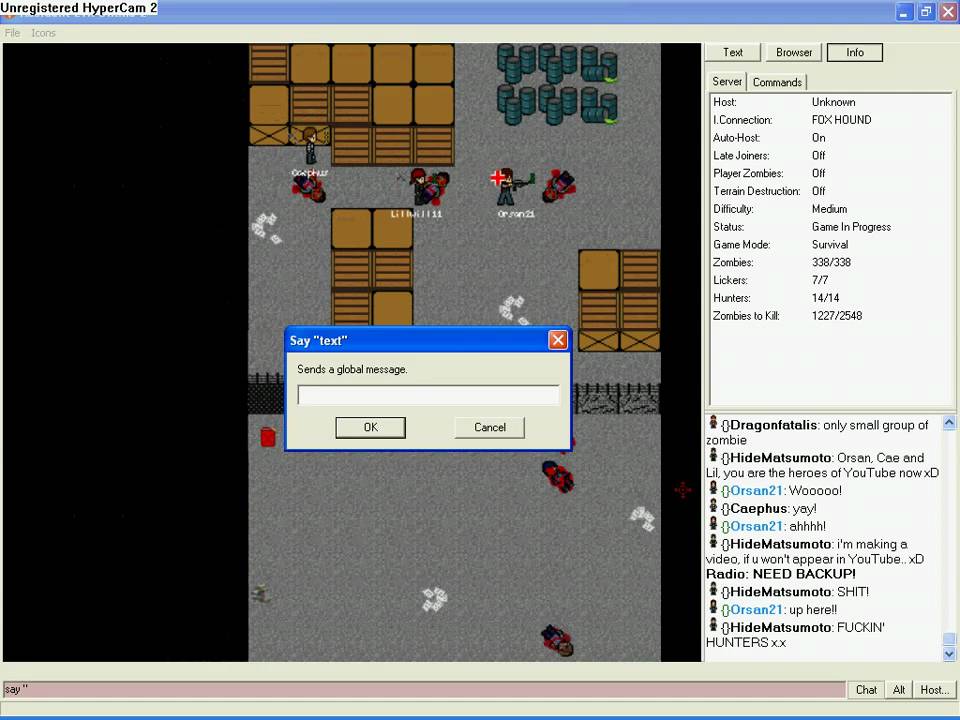960x720 pixels.
Task: Select the 'I.Connection:' FOX HOUND value
Action: (841, 120)
